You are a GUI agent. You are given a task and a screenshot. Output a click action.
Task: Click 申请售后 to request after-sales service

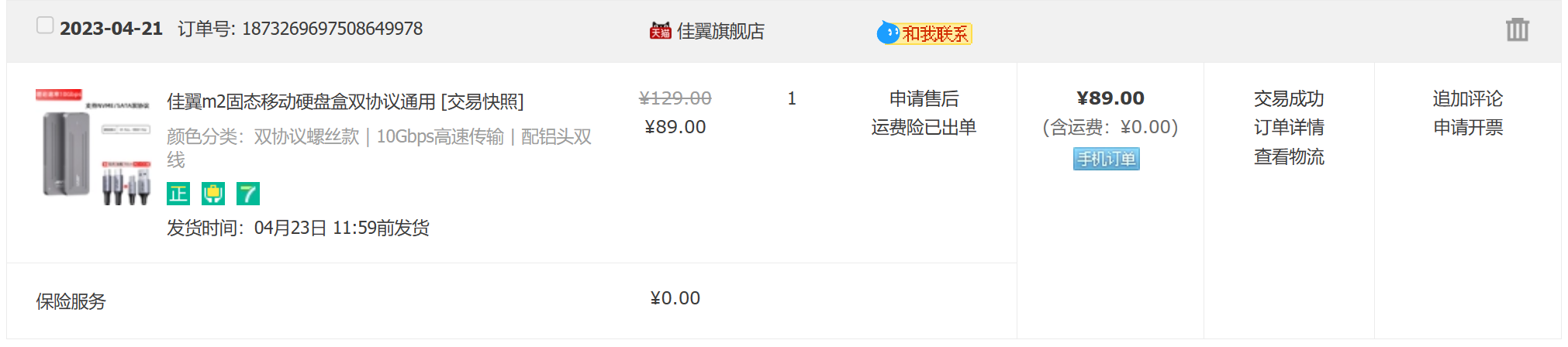(x=924, y=99)
